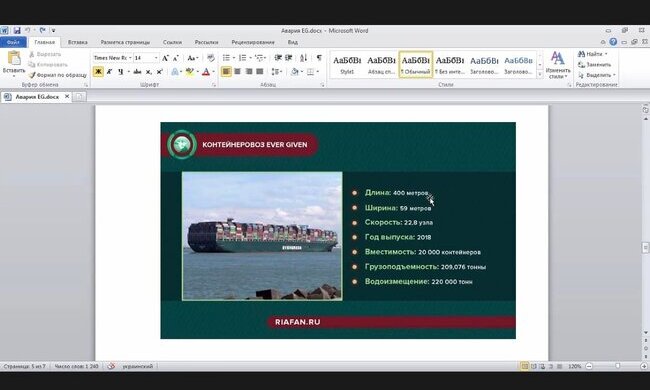Toggle Italic formatting button
Image resolution: width=650 pixels, height=390 pixels.
[x=109, y=72]
